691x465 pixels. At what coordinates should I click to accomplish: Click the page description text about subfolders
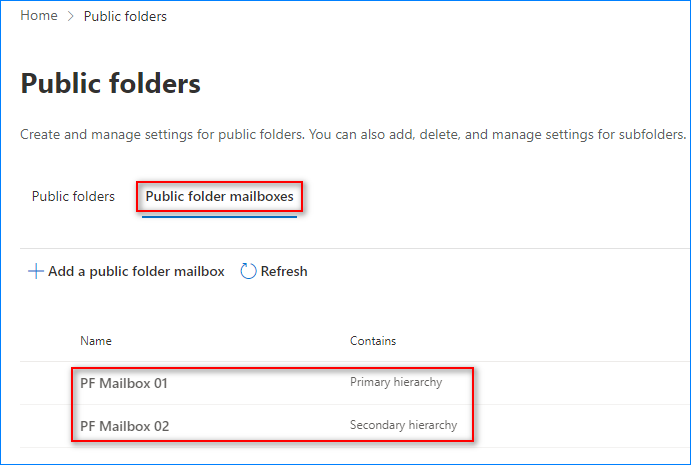click(x=353, y=134)
